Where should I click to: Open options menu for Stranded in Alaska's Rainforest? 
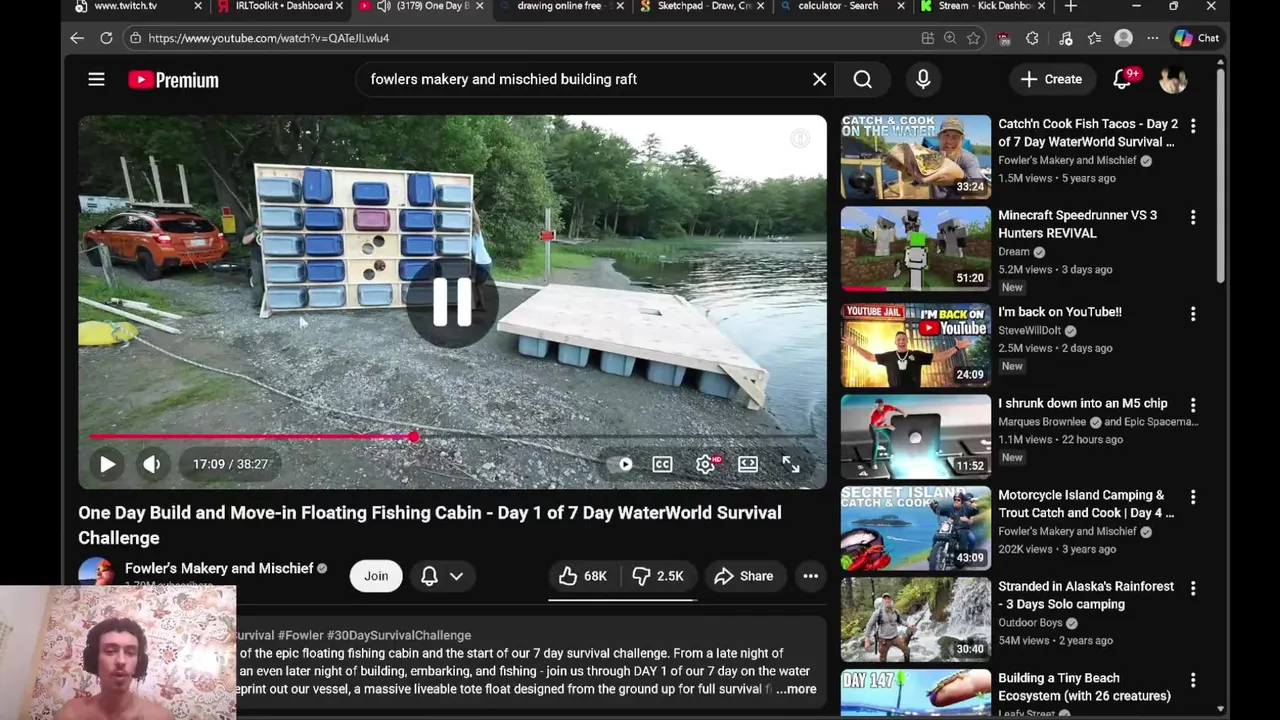pyautogui.click(x=1193, y=588)
